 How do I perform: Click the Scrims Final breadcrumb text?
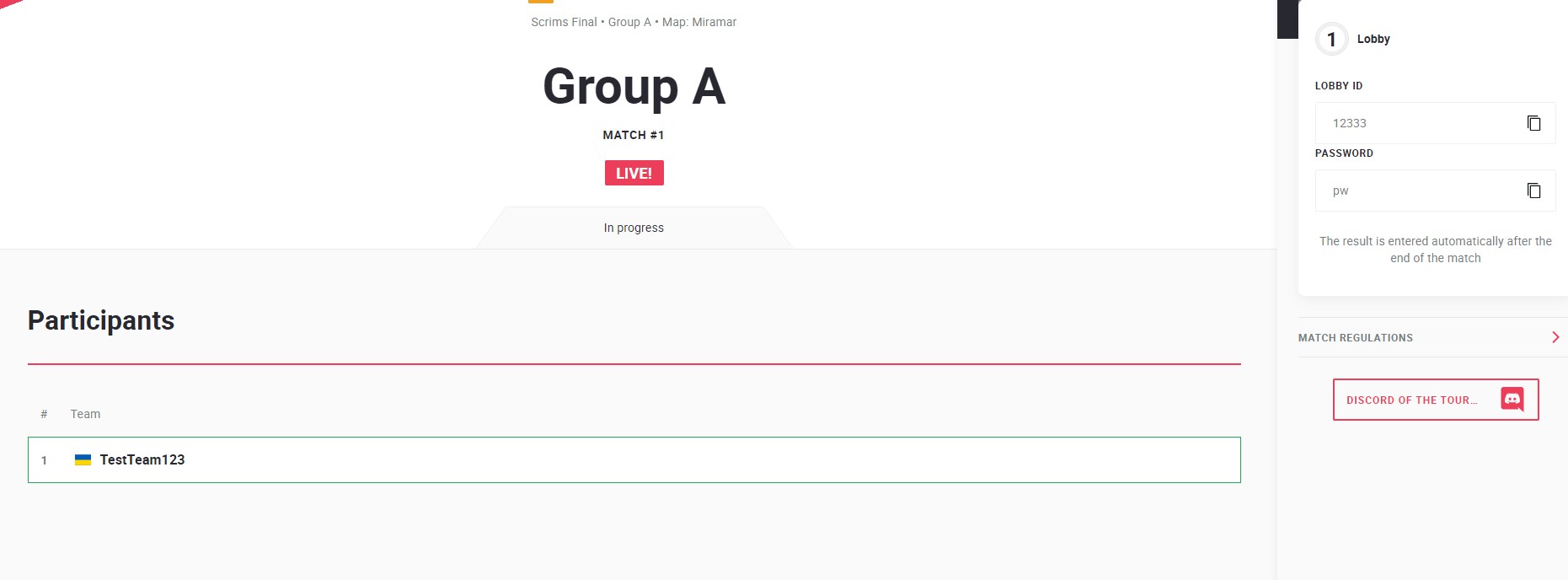(564, 22)
